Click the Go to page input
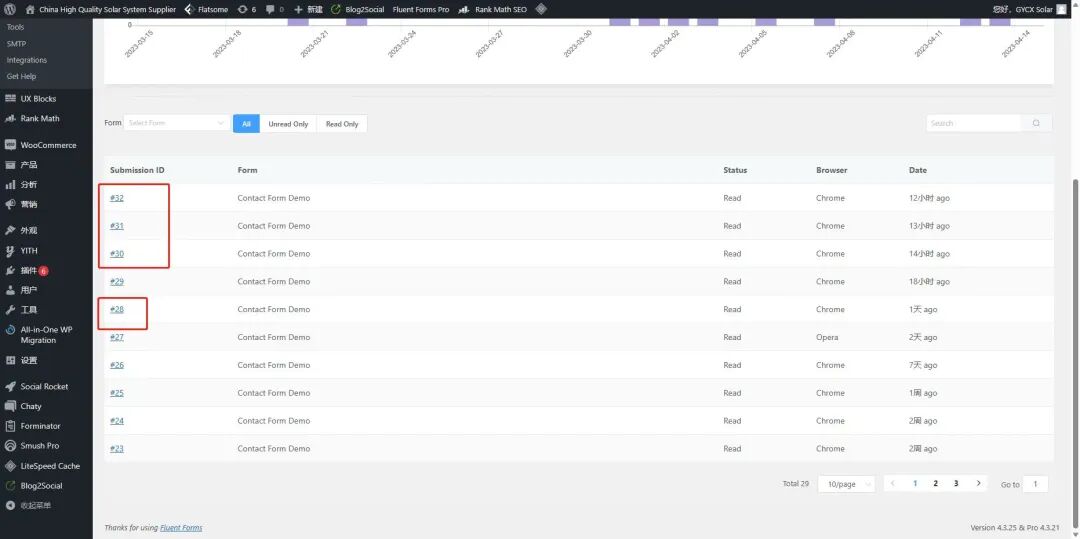Viewport: 1080px width, 539px height. click(x=1035, y=484)
